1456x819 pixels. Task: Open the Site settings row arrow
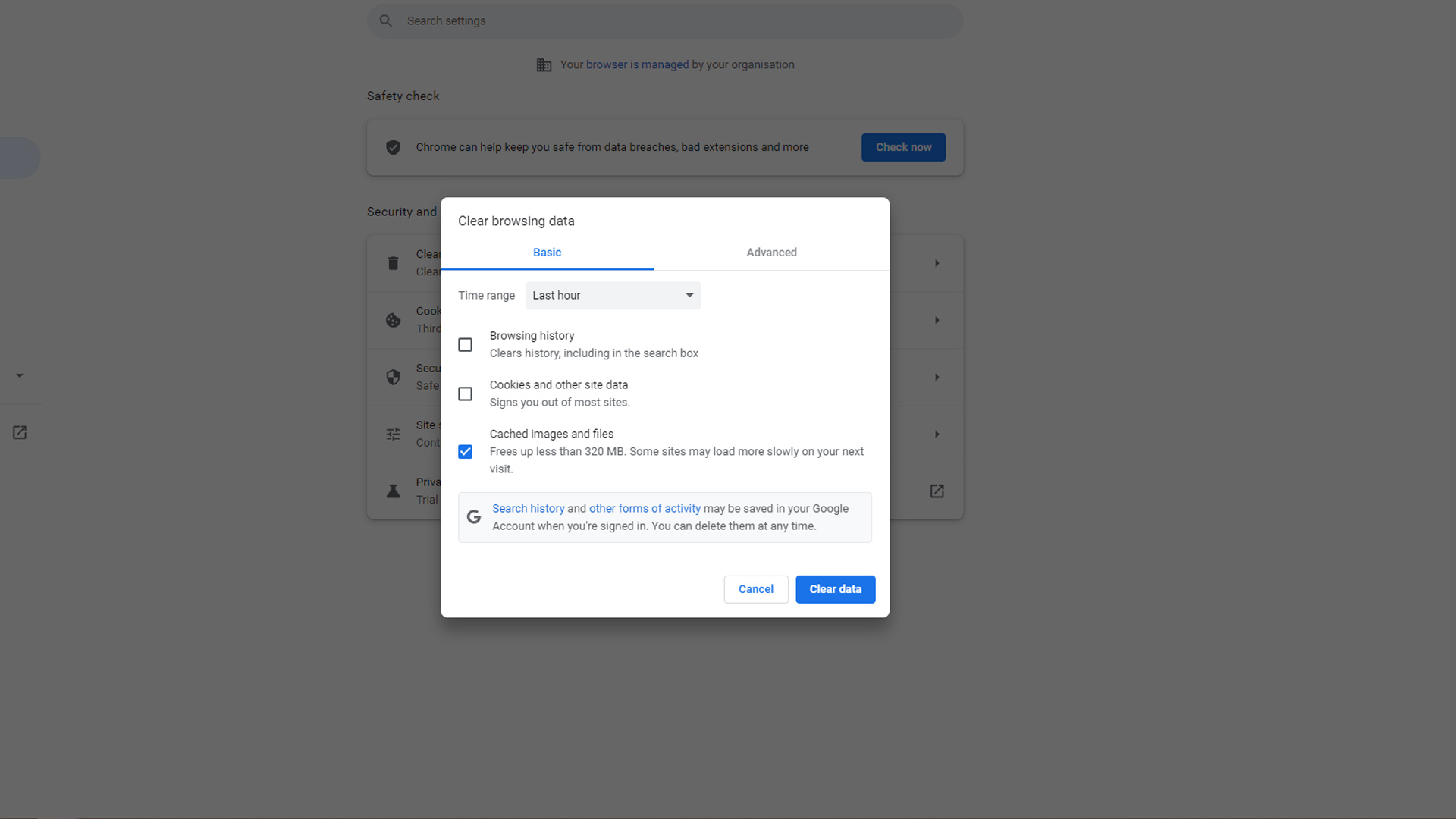(x=937, y=435)
